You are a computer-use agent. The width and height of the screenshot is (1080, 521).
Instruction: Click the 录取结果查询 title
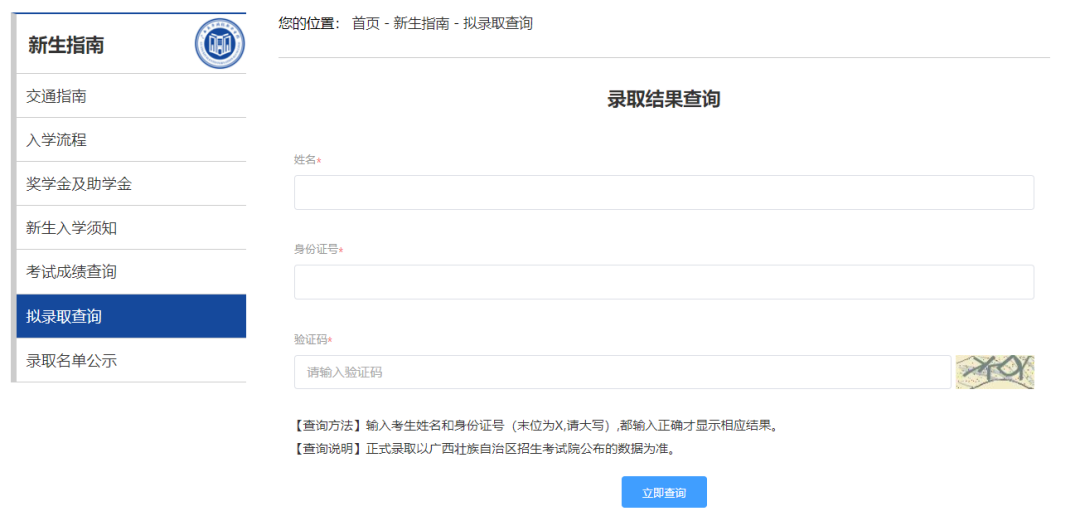(664, 99)
